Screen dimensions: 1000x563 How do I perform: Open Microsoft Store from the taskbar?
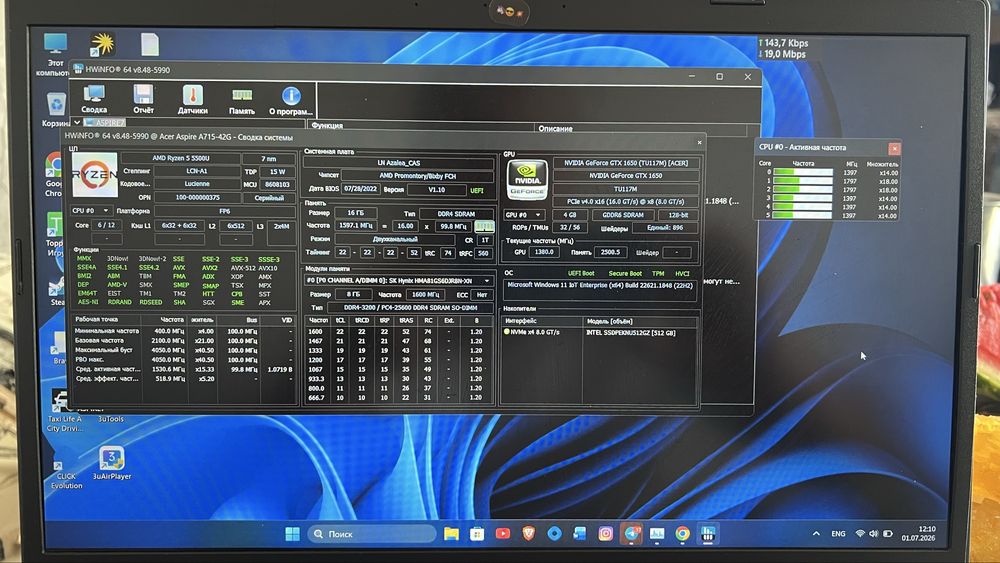click(x=477, y=534)
